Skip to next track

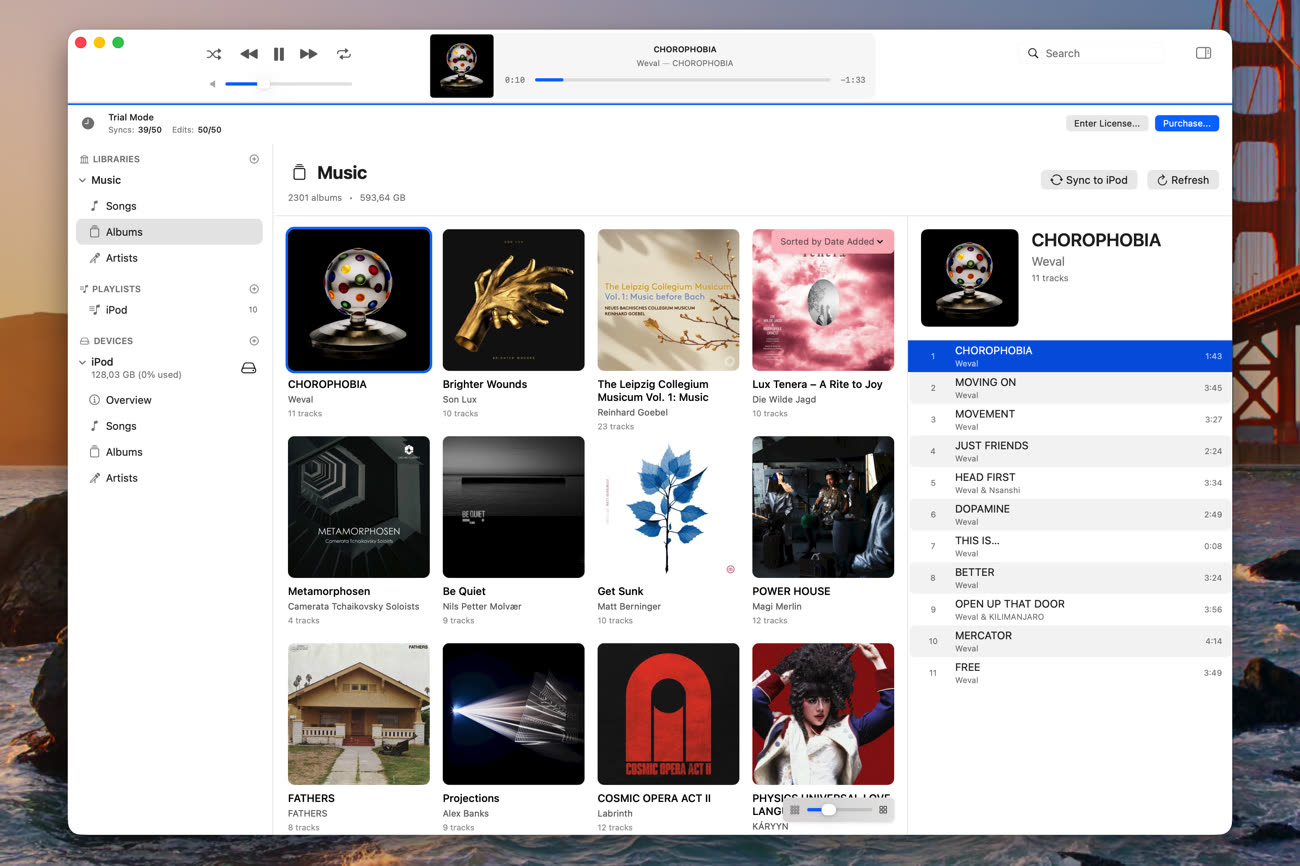[x=309, y=54]
